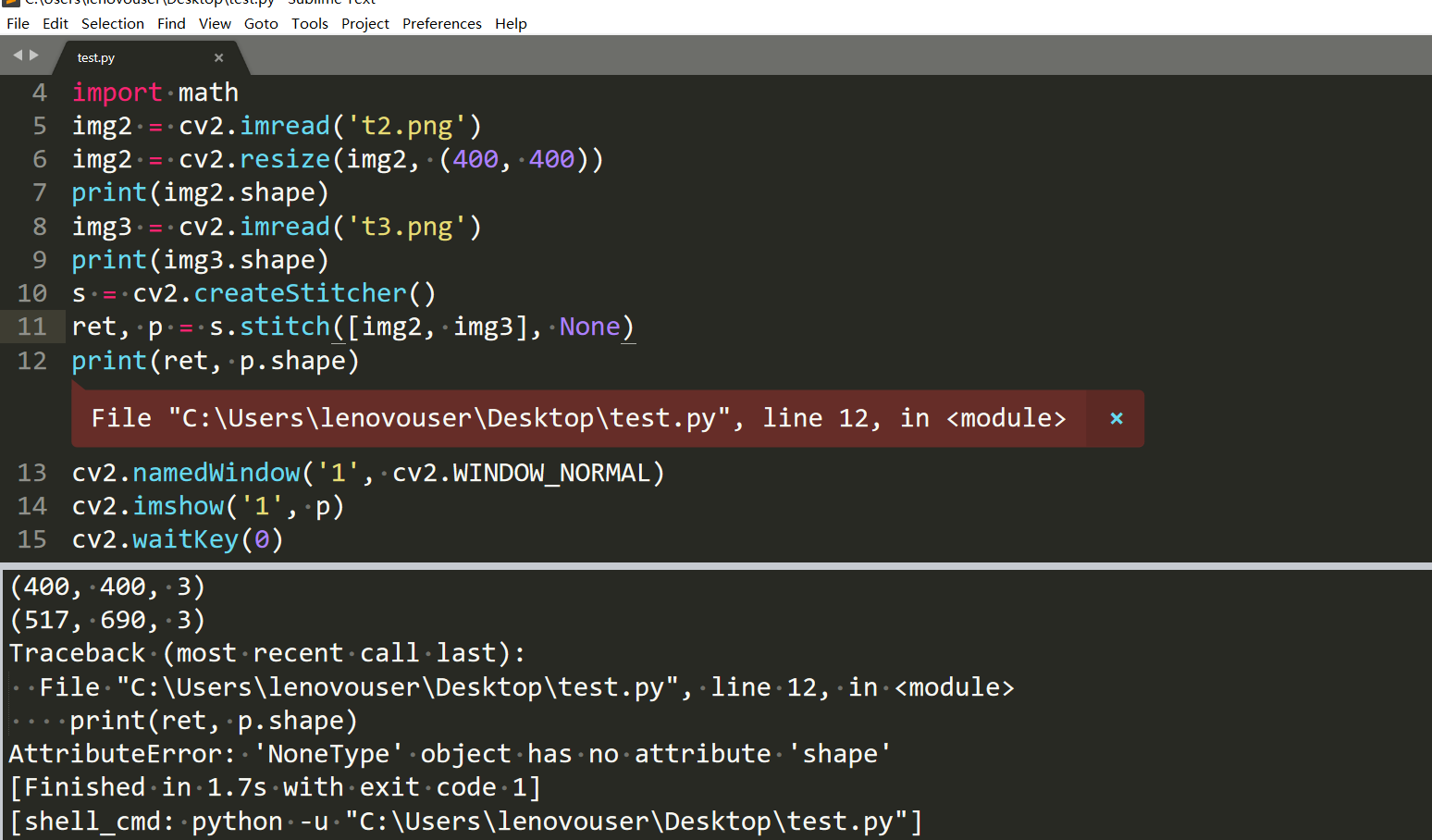Open the Find menu
Viewport: 1432px width, 840px height.
[x=171, y=23]
